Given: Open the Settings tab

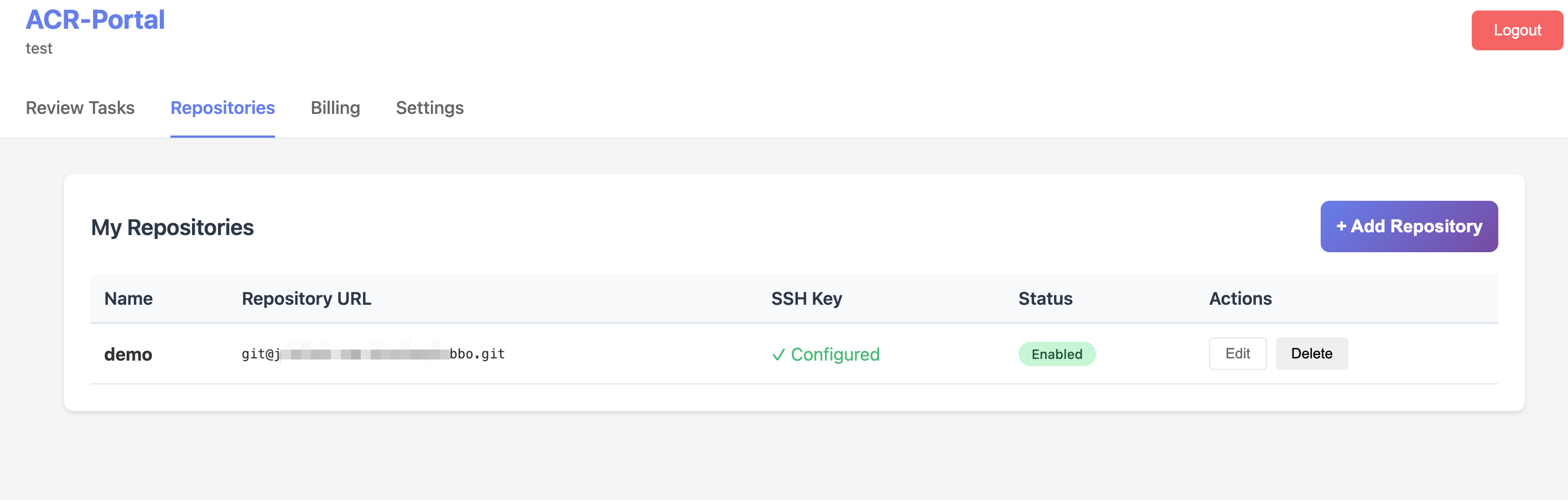Looking at the screenshot, I should click(430, 108).
